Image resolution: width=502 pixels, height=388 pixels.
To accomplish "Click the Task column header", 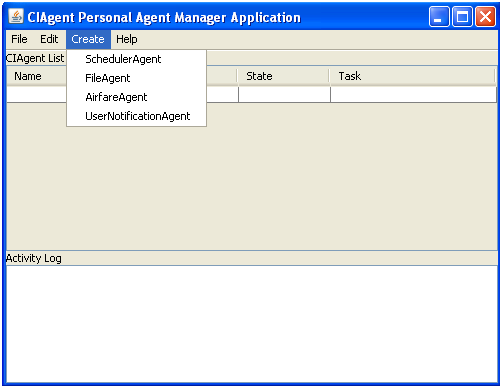I will [x=413, y=76].
